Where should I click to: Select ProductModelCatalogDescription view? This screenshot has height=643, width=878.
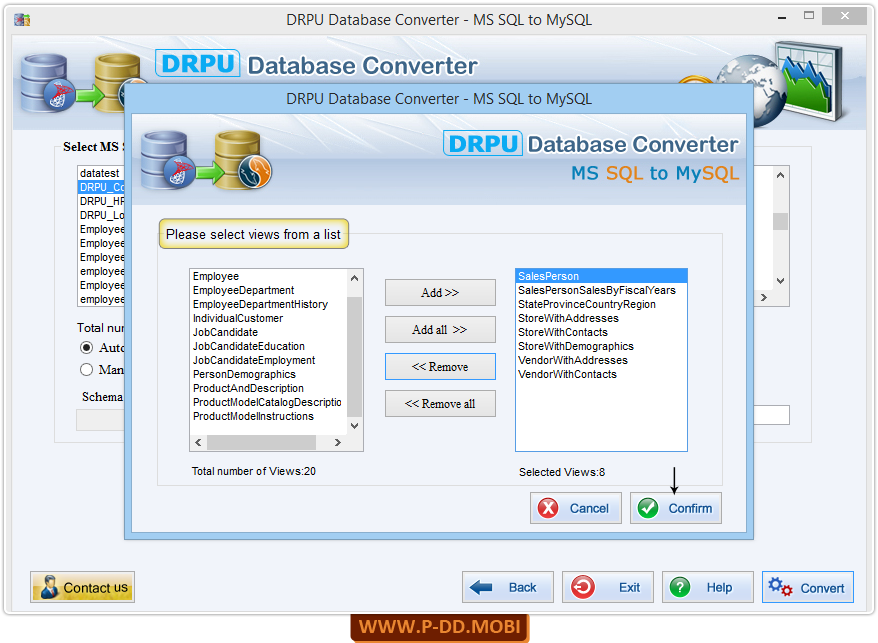click(x=267, y=402)
